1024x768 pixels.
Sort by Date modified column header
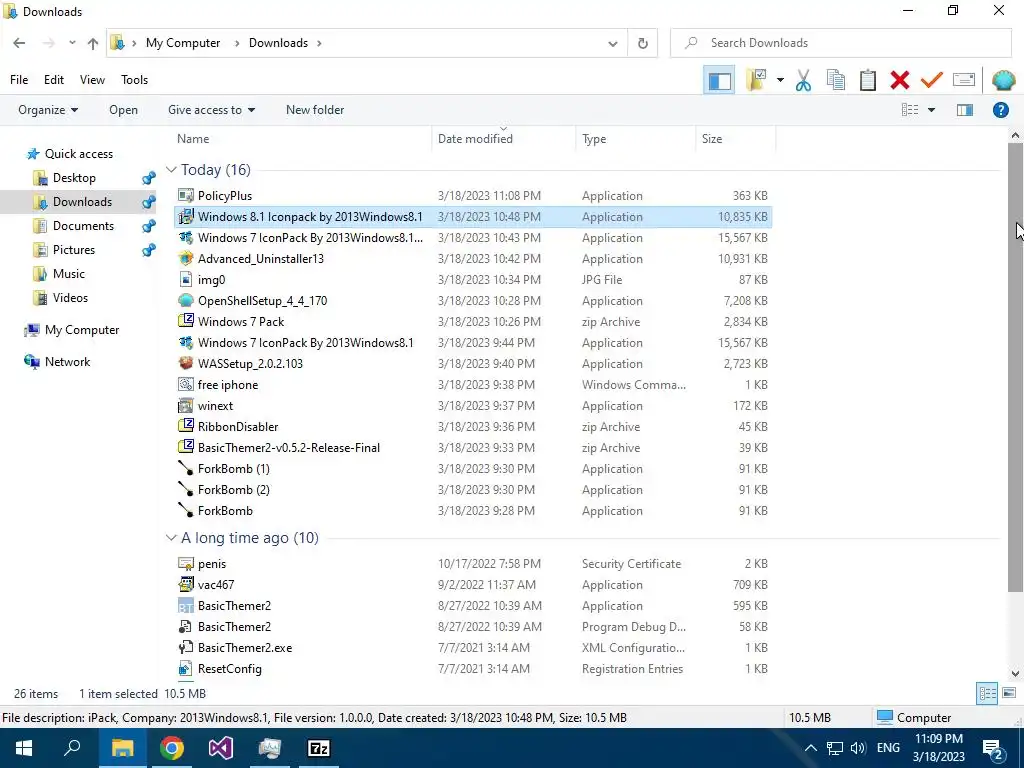[475, 138]
